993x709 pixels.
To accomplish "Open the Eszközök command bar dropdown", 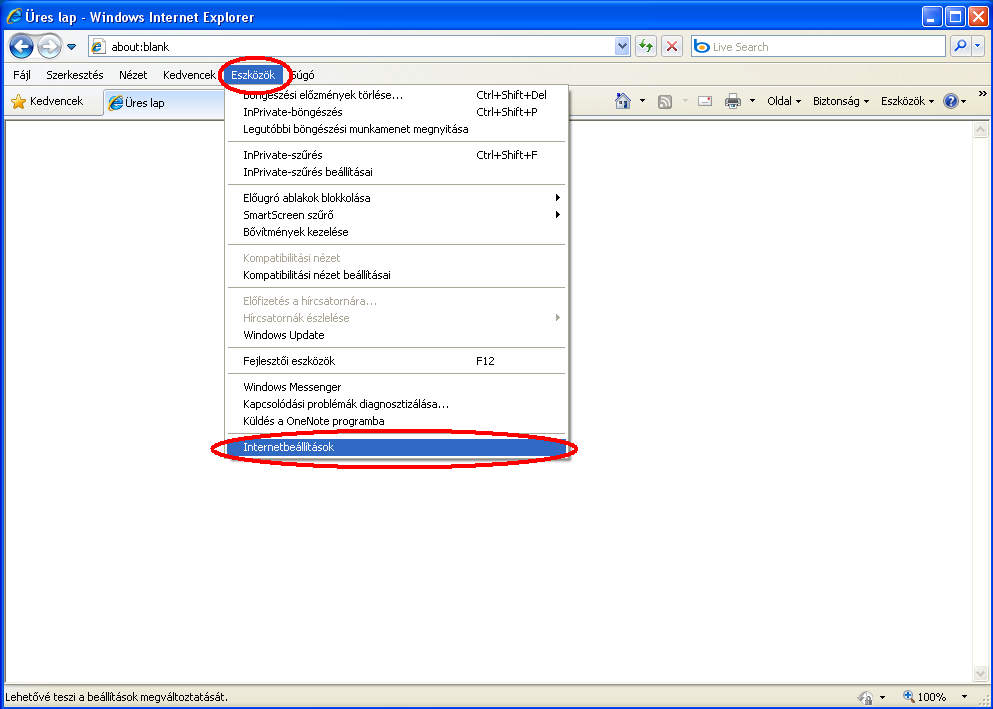I will pos(907,101).
